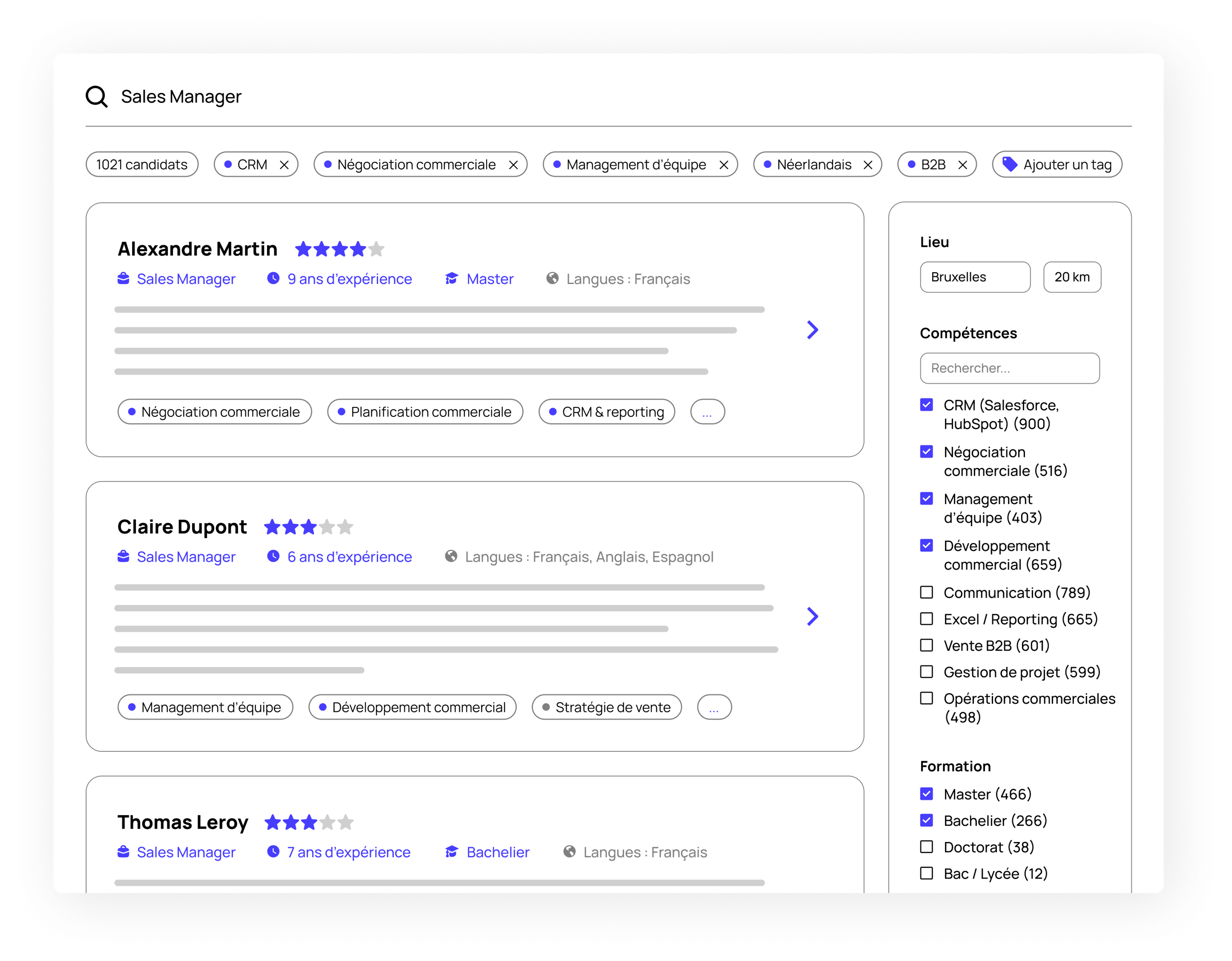Click briefcase icon on Alexandre Martin's card

[x=124, y=279]
